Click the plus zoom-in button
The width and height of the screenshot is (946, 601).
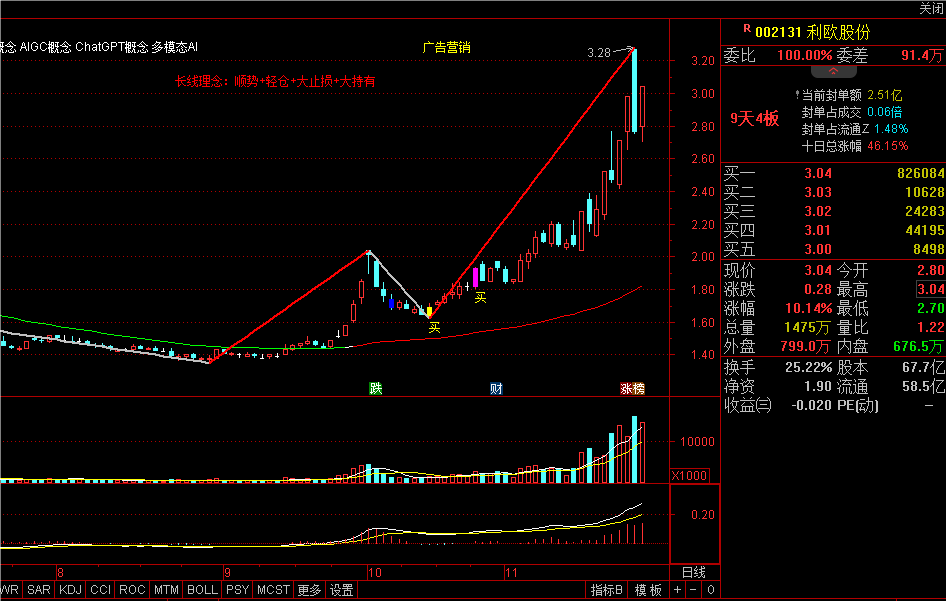(677, 590)
